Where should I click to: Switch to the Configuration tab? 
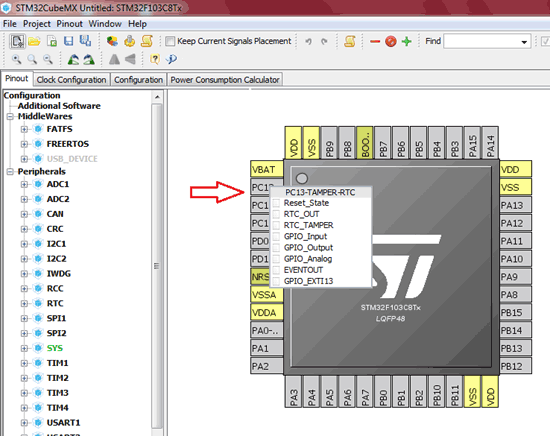(x=139, y=80)
